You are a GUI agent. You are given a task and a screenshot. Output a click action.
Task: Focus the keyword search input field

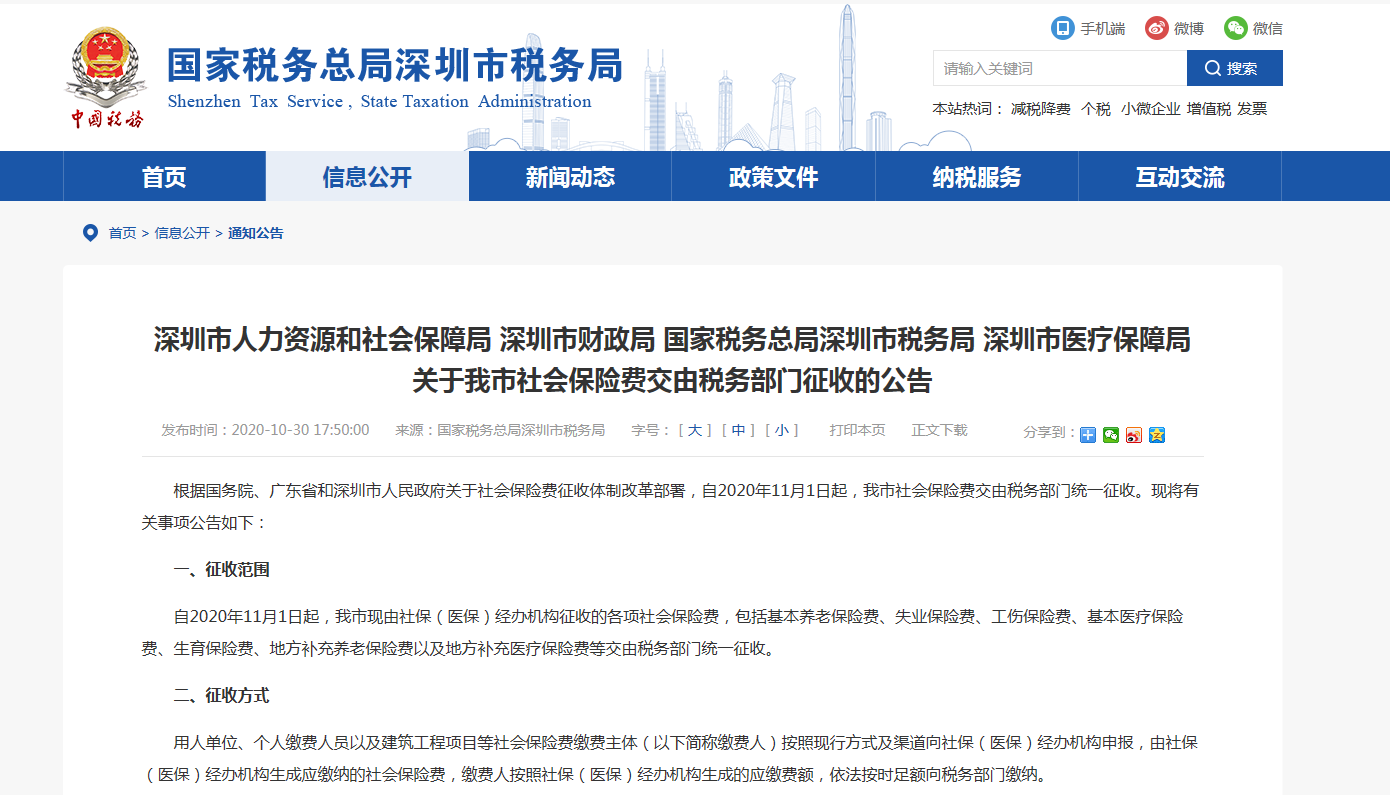pos(1059,68)
